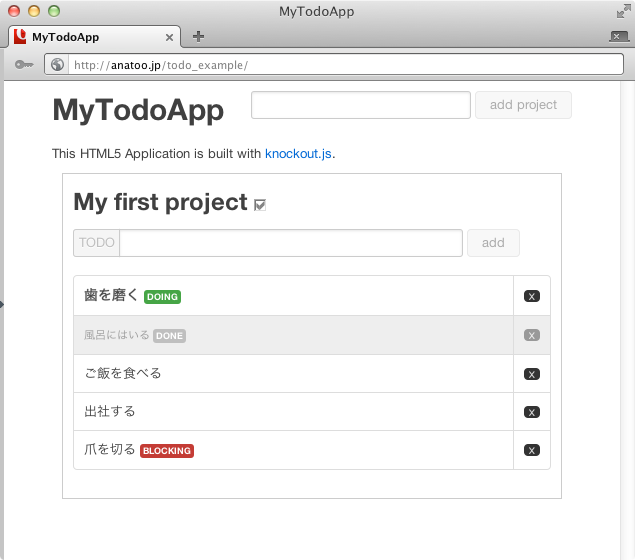
Task: Delete the ご飯を食べる task using x
Action: click(532, 374)
